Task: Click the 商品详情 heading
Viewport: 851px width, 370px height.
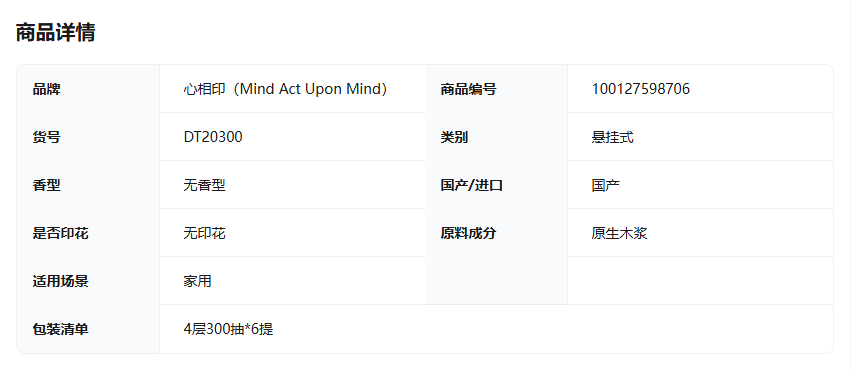Action: pos(55,33)
